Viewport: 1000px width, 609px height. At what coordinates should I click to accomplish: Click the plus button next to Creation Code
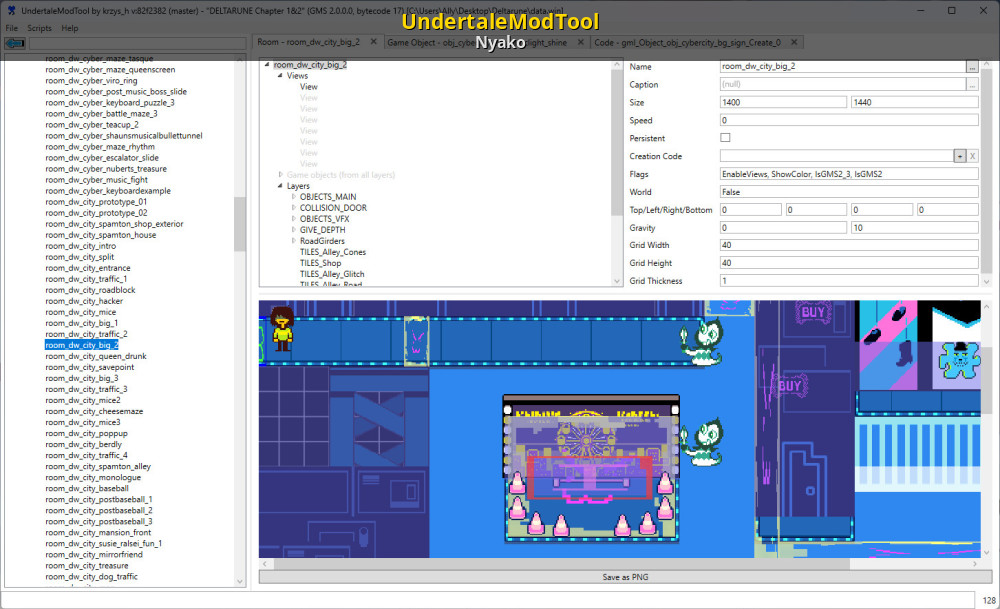960,156
